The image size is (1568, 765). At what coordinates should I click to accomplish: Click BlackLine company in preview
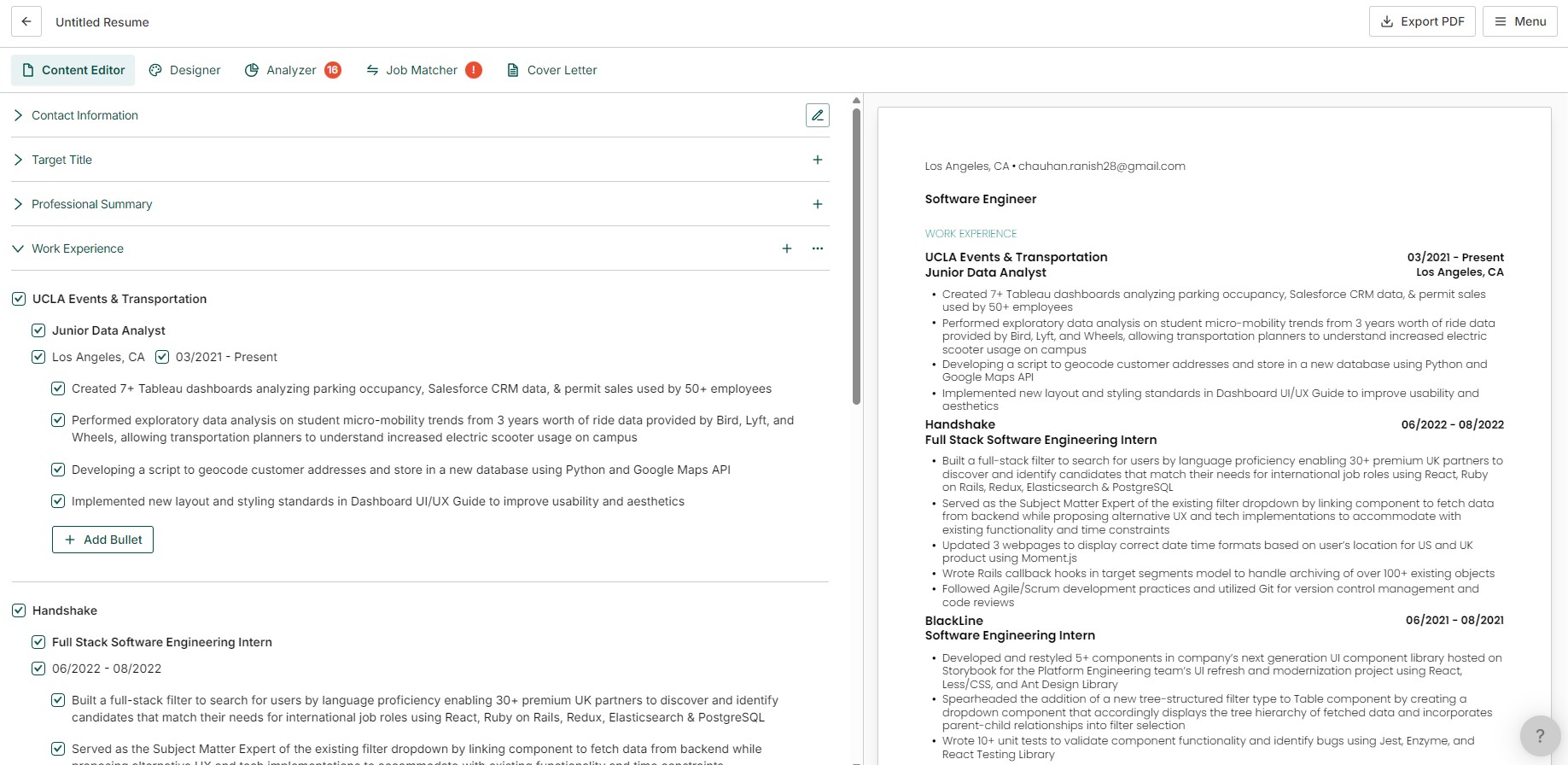pos(954,621)
